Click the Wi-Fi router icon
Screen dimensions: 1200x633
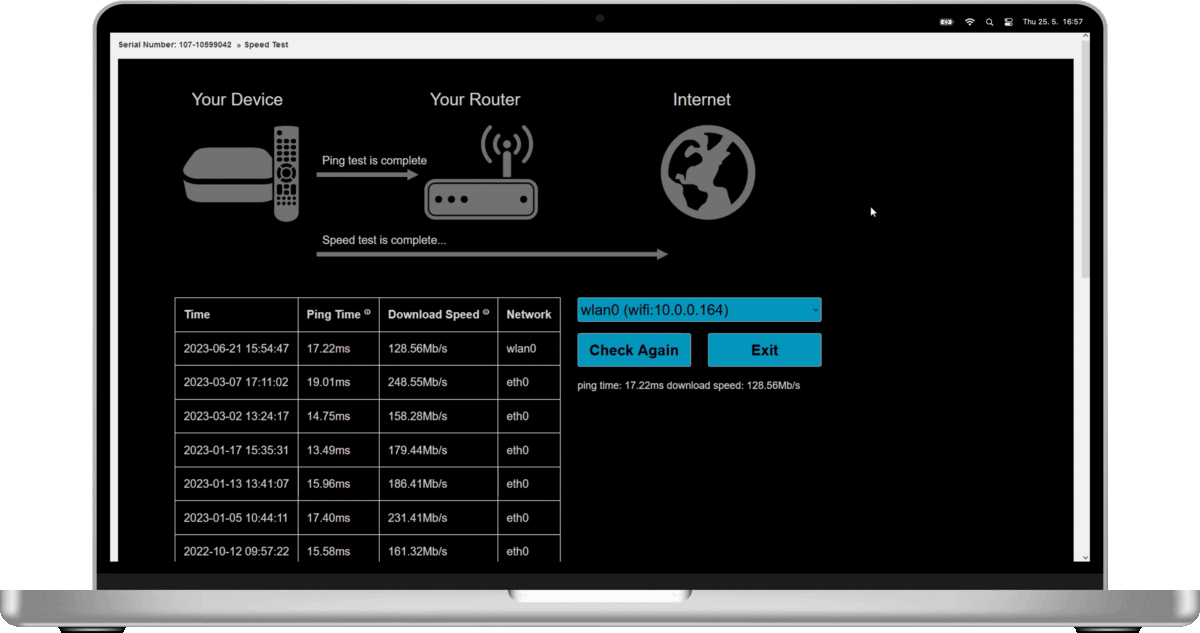[x=481, y=173]
